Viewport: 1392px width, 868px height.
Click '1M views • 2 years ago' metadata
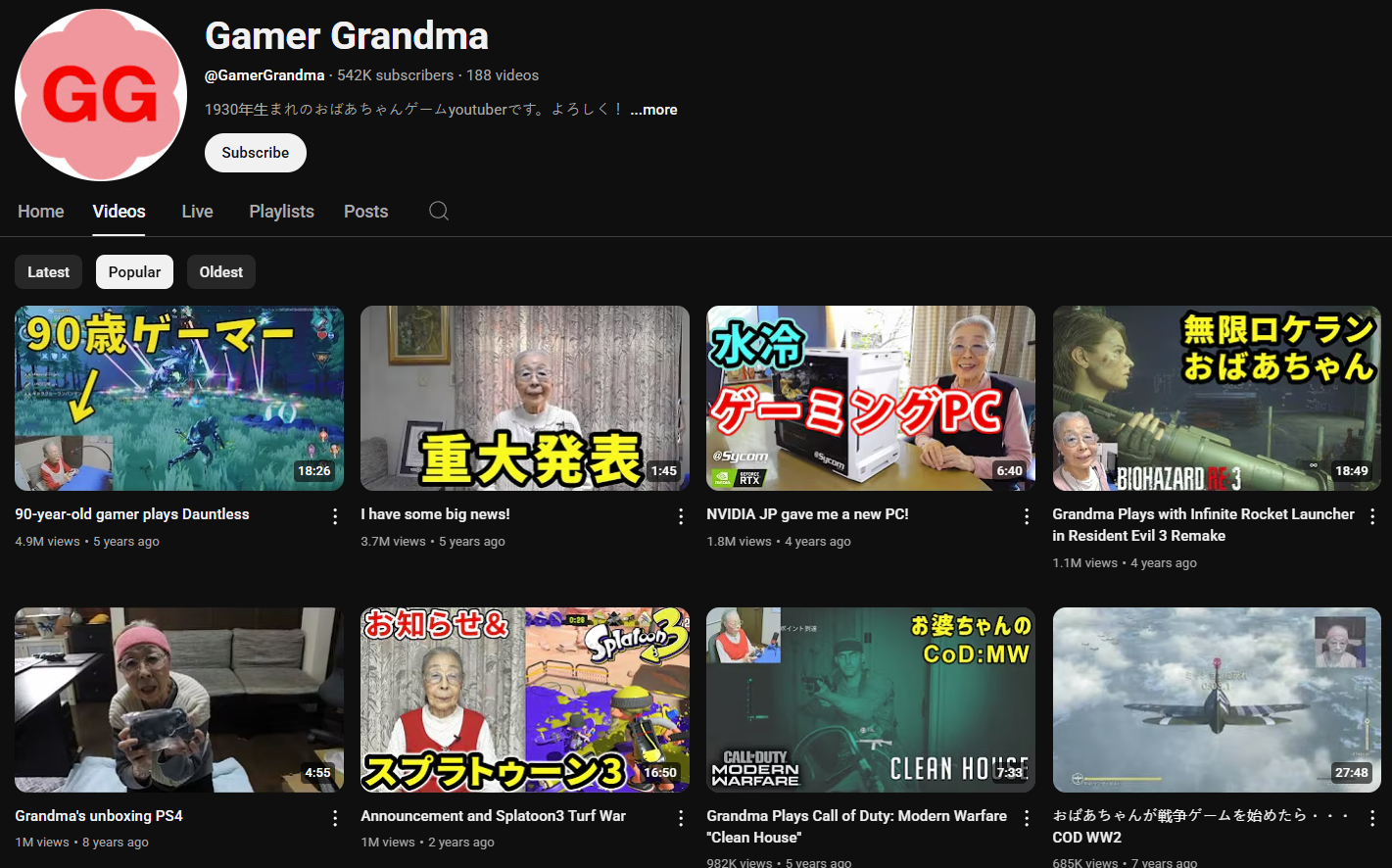pyautogui.click(x=428, y=843)
